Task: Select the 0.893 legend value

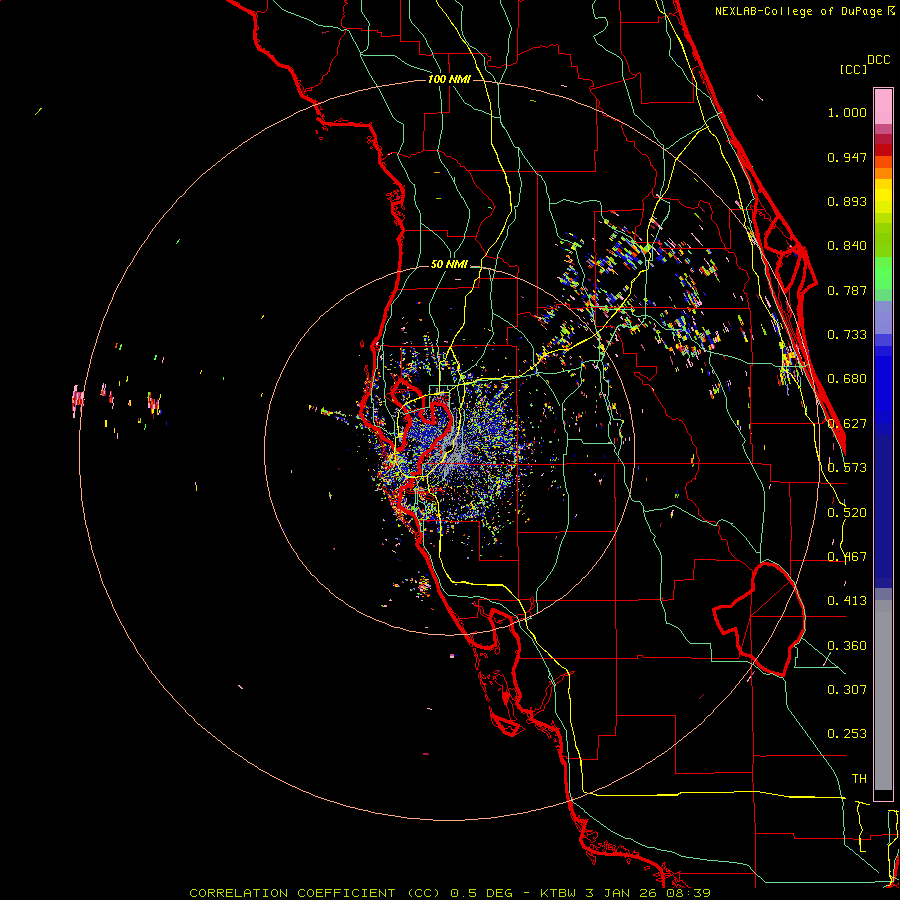Action: (x=847, y=201)
